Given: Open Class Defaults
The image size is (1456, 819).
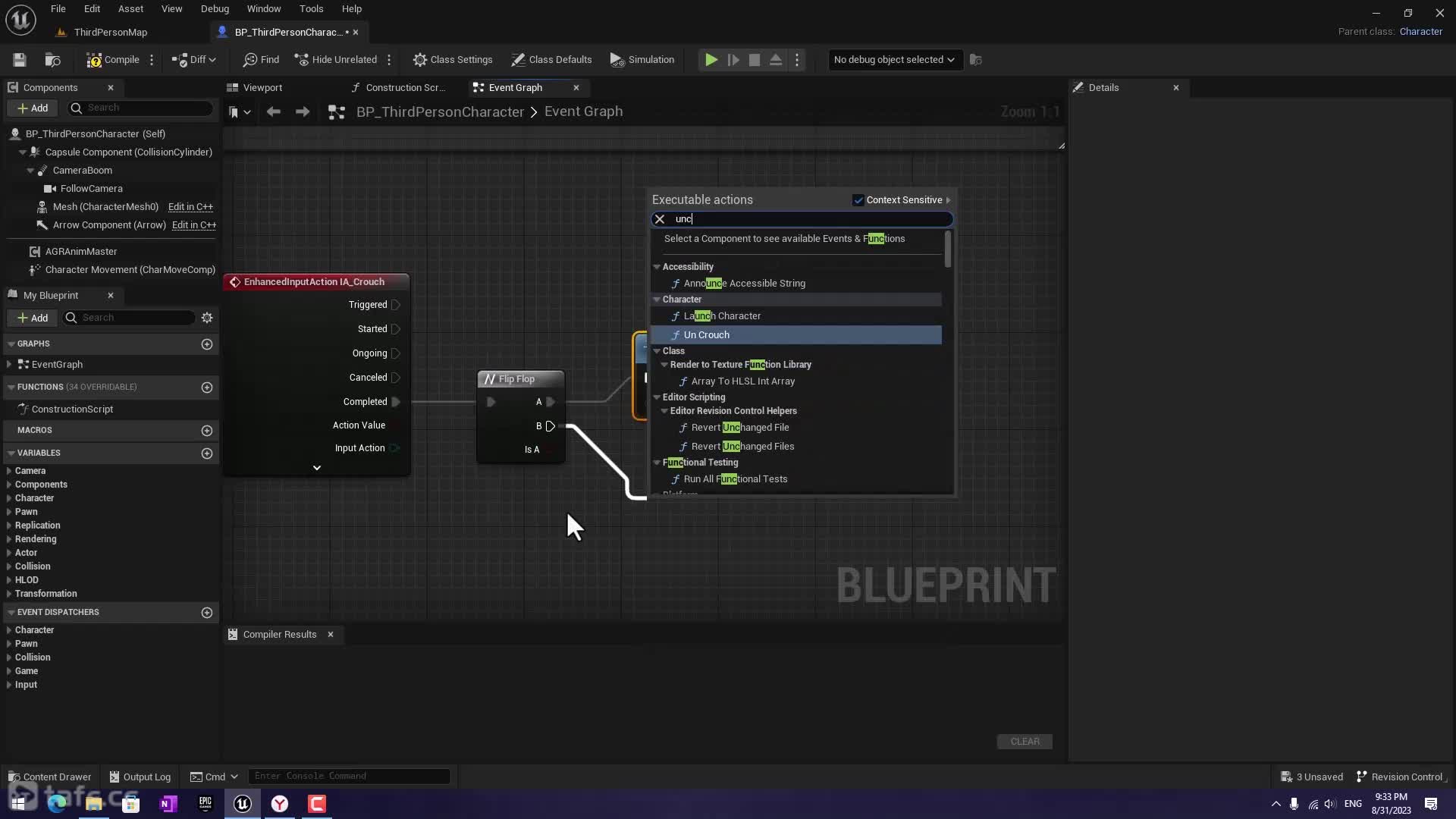Looking at the screenshot, I should click(551, 60).
